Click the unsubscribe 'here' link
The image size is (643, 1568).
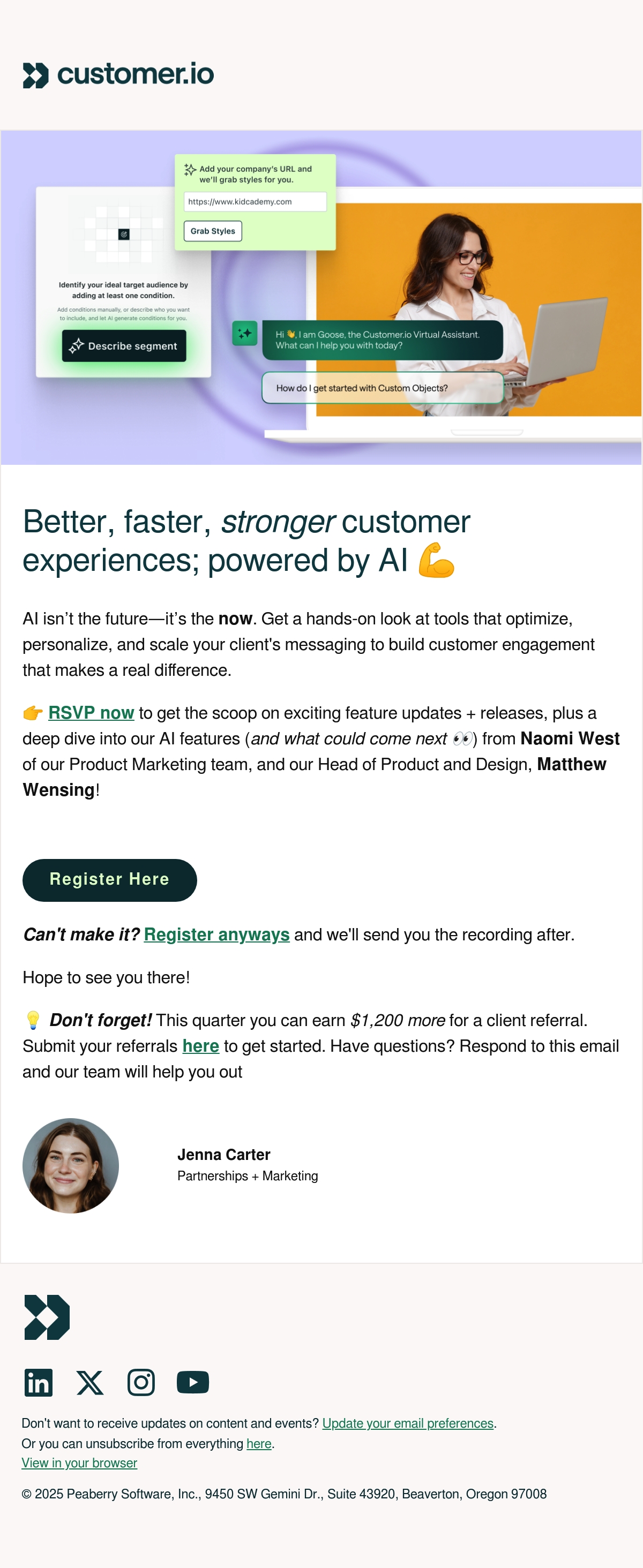point(259,1443)
